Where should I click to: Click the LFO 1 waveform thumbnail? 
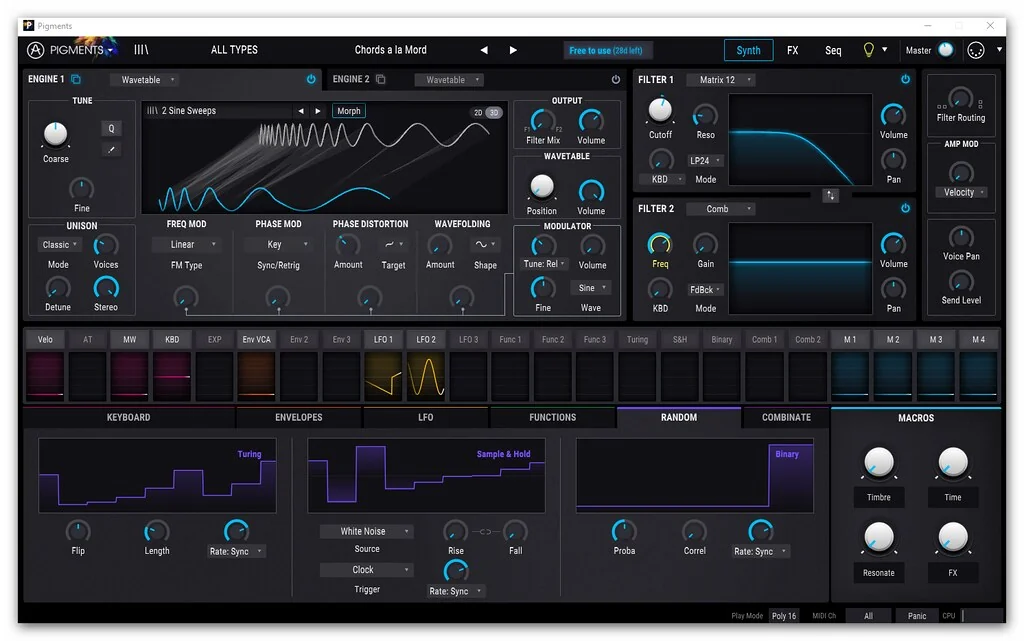tap(383, 375)
